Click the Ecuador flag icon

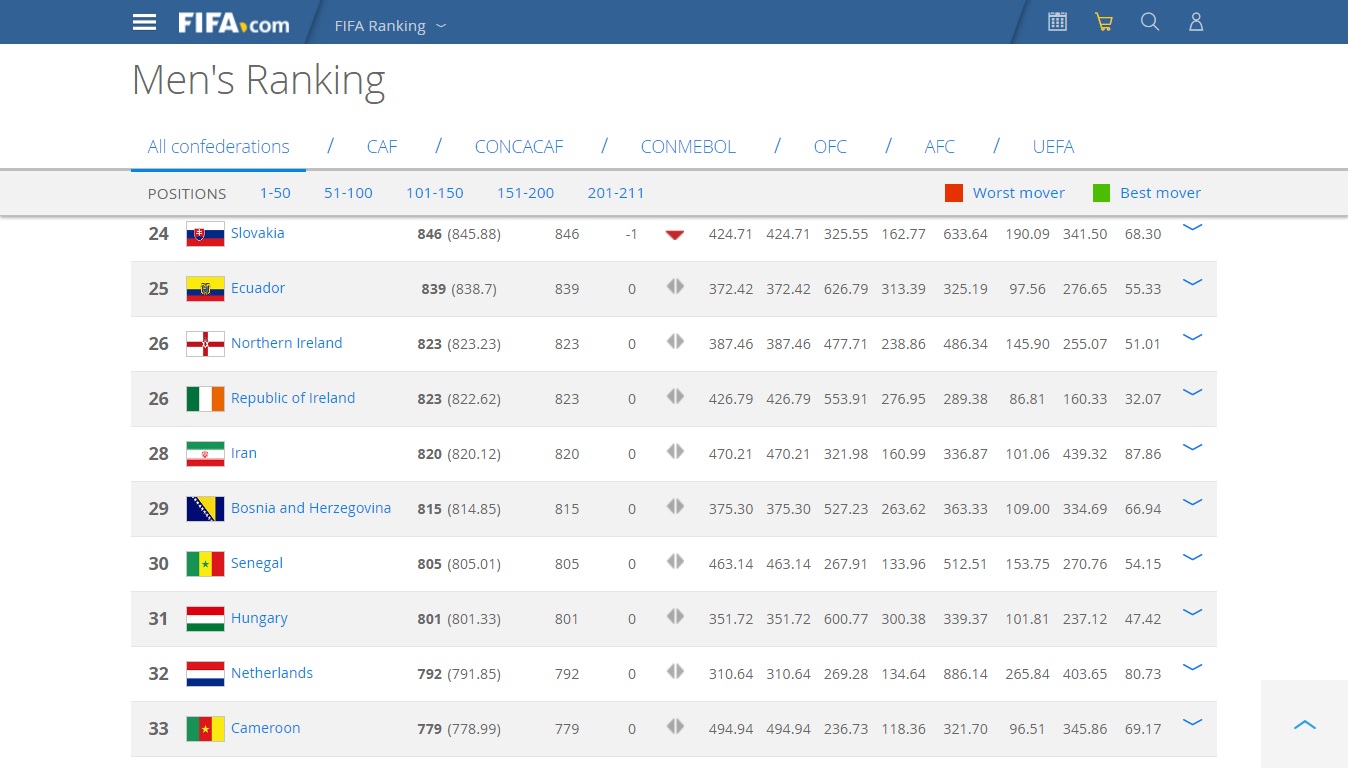point(205,289)
